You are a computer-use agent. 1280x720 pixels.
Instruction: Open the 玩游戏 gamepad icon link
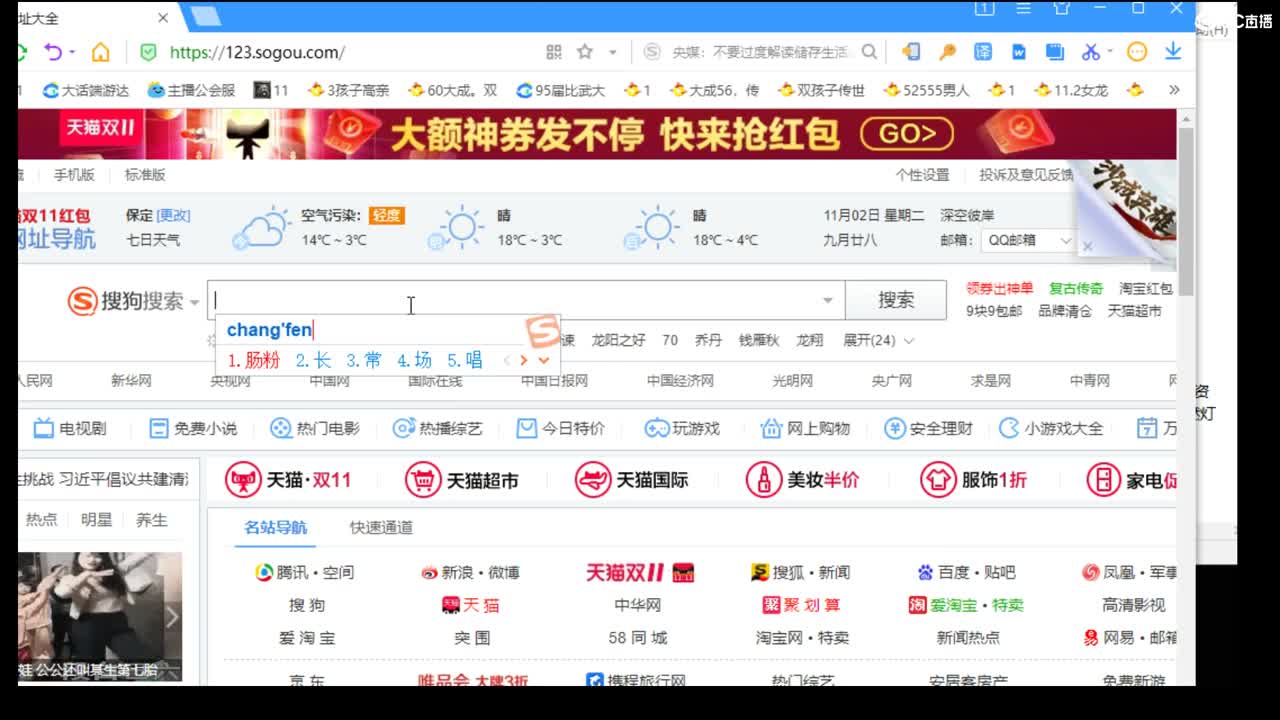(682, 428)
